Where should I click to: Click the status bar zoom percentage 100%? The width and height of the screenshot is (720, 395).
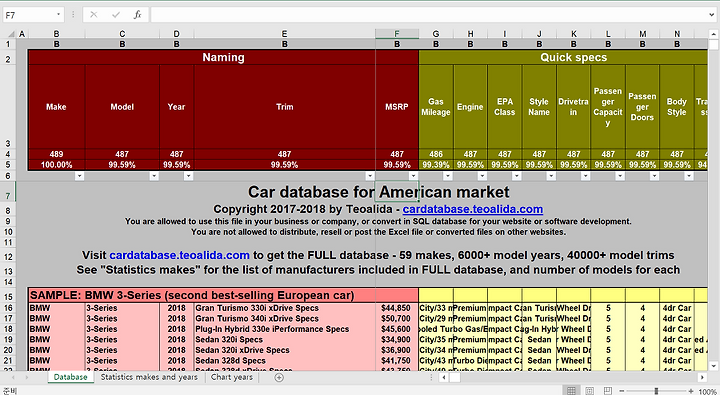tap(707, 391)
